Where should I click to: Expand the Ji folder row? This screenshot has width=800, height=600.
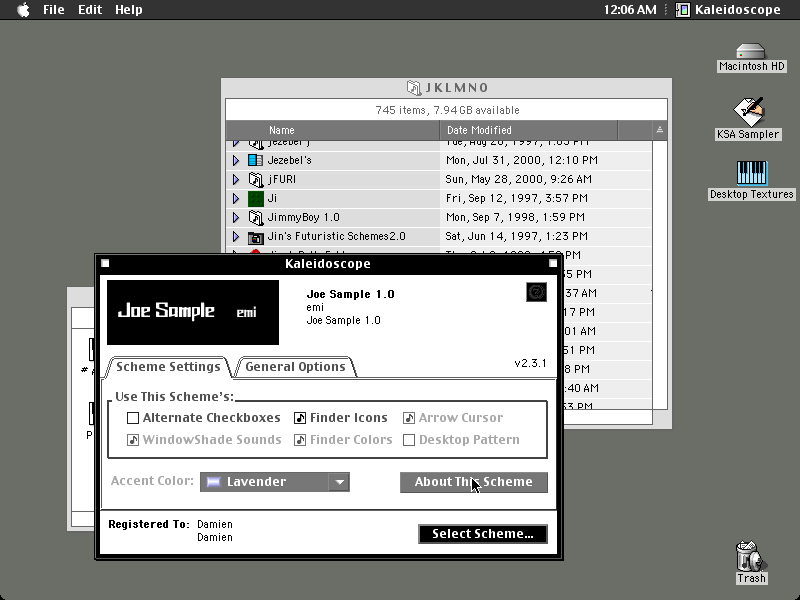click(x=236, y=198)
